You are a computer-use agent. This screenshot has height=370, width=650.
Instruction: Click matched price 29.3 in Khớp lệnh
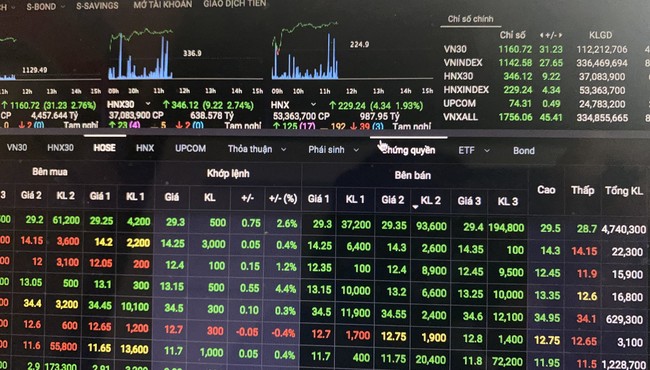point(175,222)
